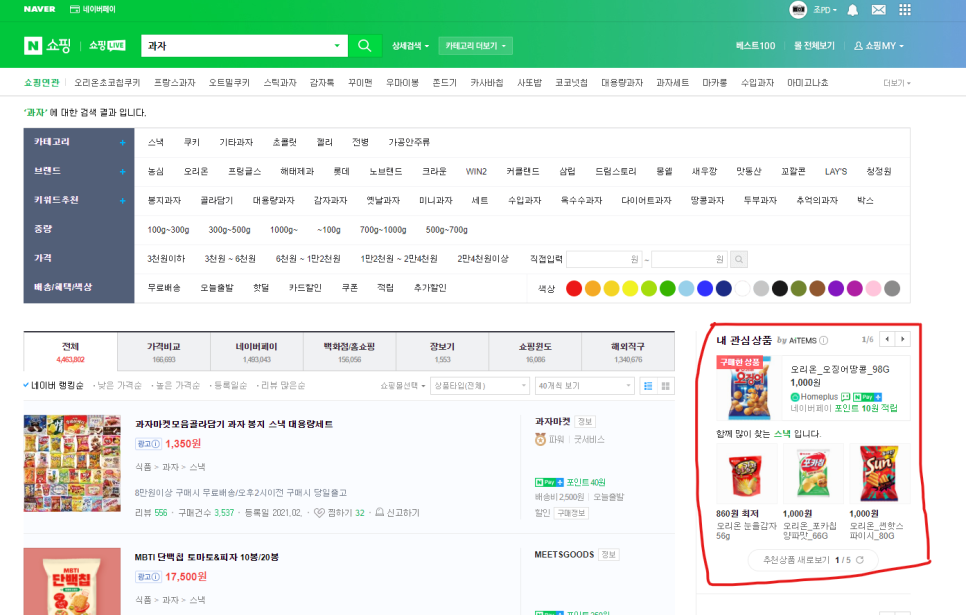Viewport: 966px width, 615px height.
Task: Open 상세검색 dropdown
Action: [410, 46]
